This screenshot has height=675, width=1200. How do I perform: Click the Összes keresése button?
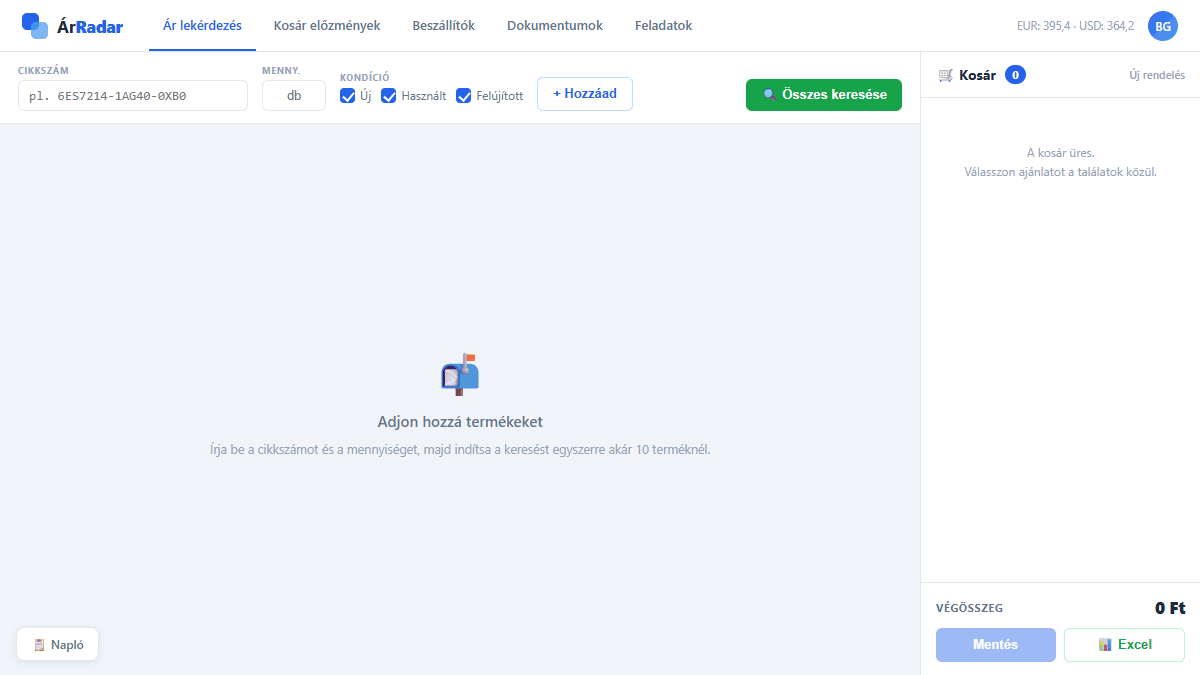point(824,95)
